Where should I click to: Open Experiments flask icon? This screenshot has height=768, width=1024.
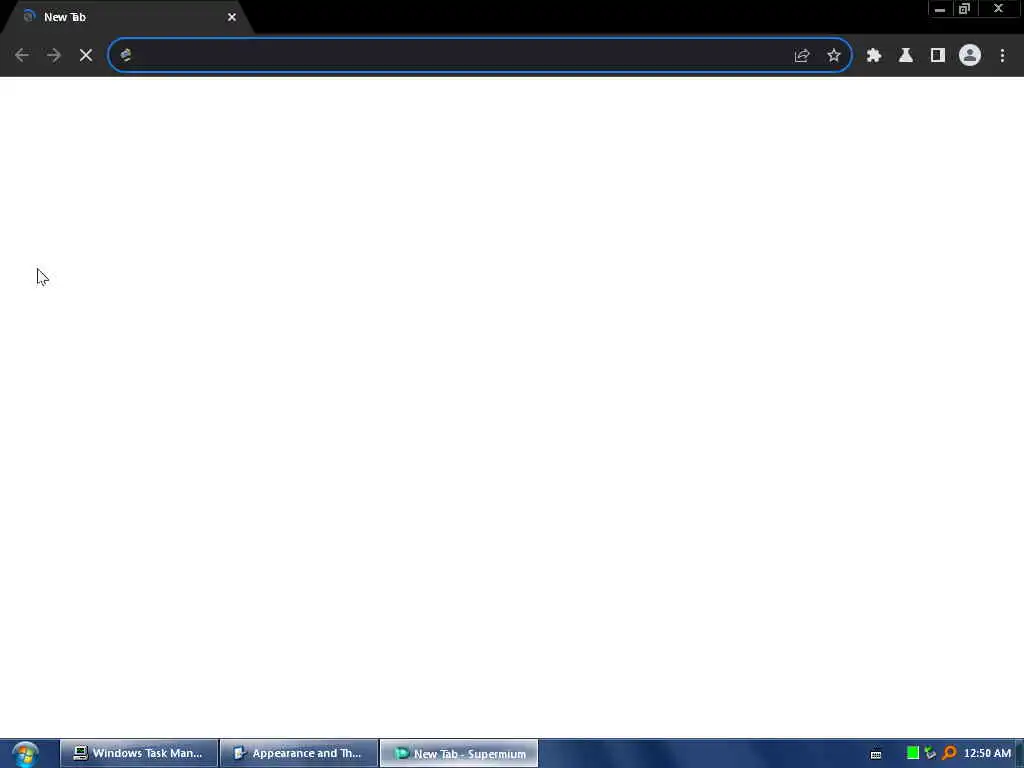[x=906, y=56]
